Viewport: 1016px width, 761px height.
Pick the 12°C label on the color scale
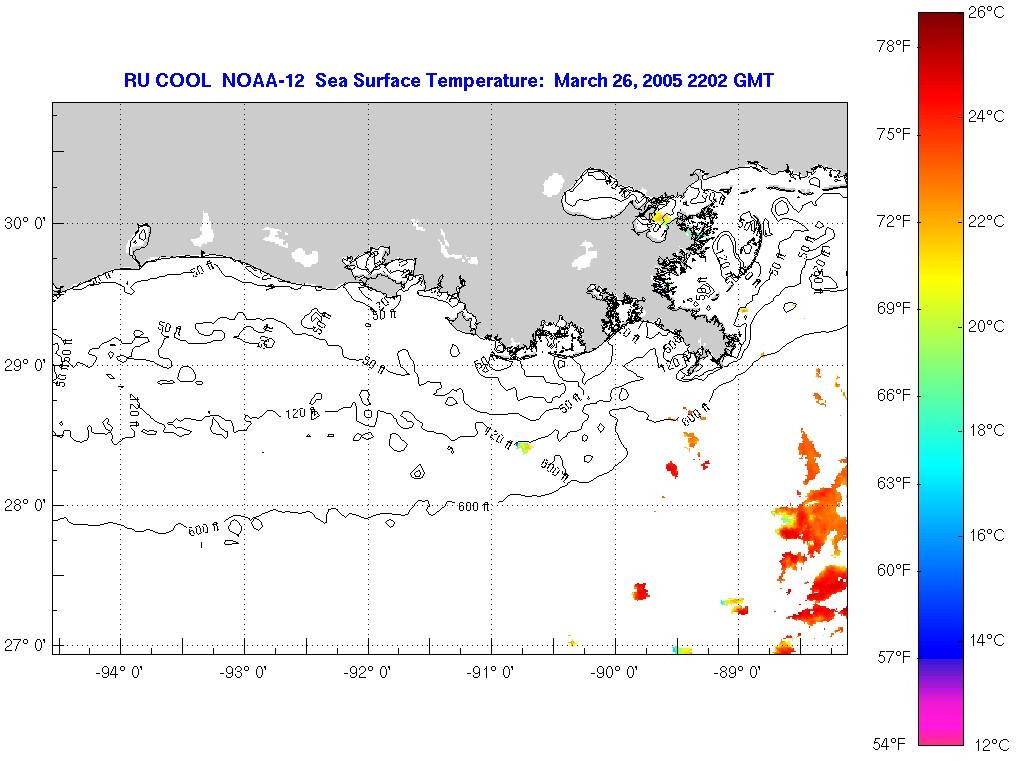pos(991,745)
